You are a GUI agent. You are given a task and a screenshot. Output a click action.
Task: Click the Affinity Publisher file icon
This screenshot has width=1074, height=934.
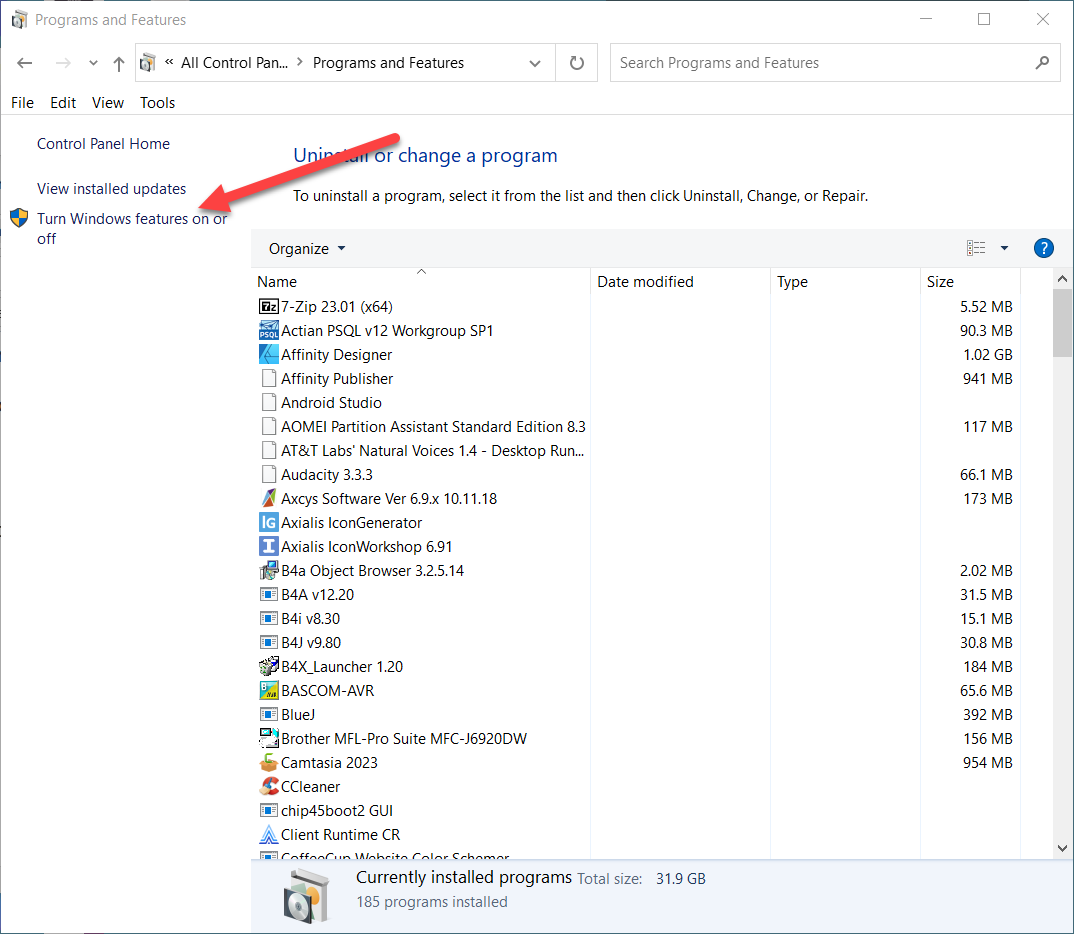(x=268, y=378)
